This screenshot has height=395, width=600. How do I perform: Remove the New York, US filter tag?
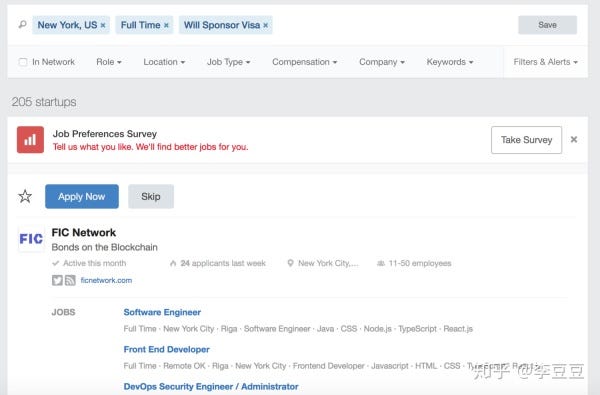pyautogui.click(x=103, y=25)
